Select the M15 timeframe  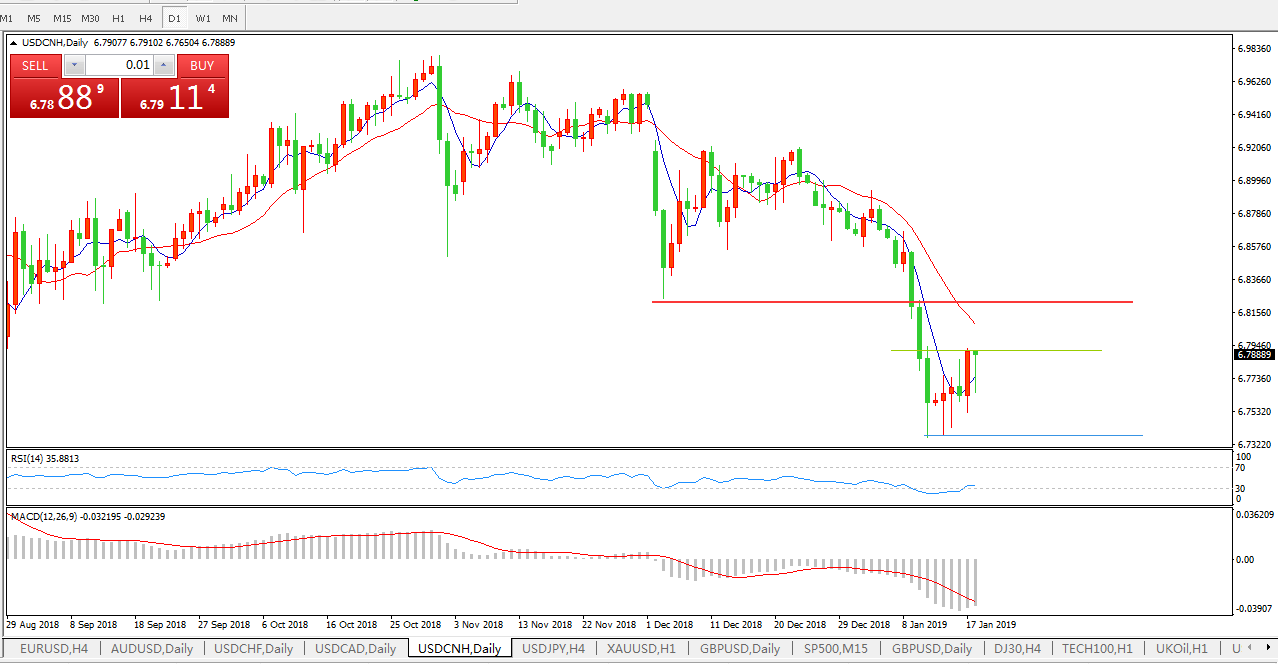click(x=62, y=18)
